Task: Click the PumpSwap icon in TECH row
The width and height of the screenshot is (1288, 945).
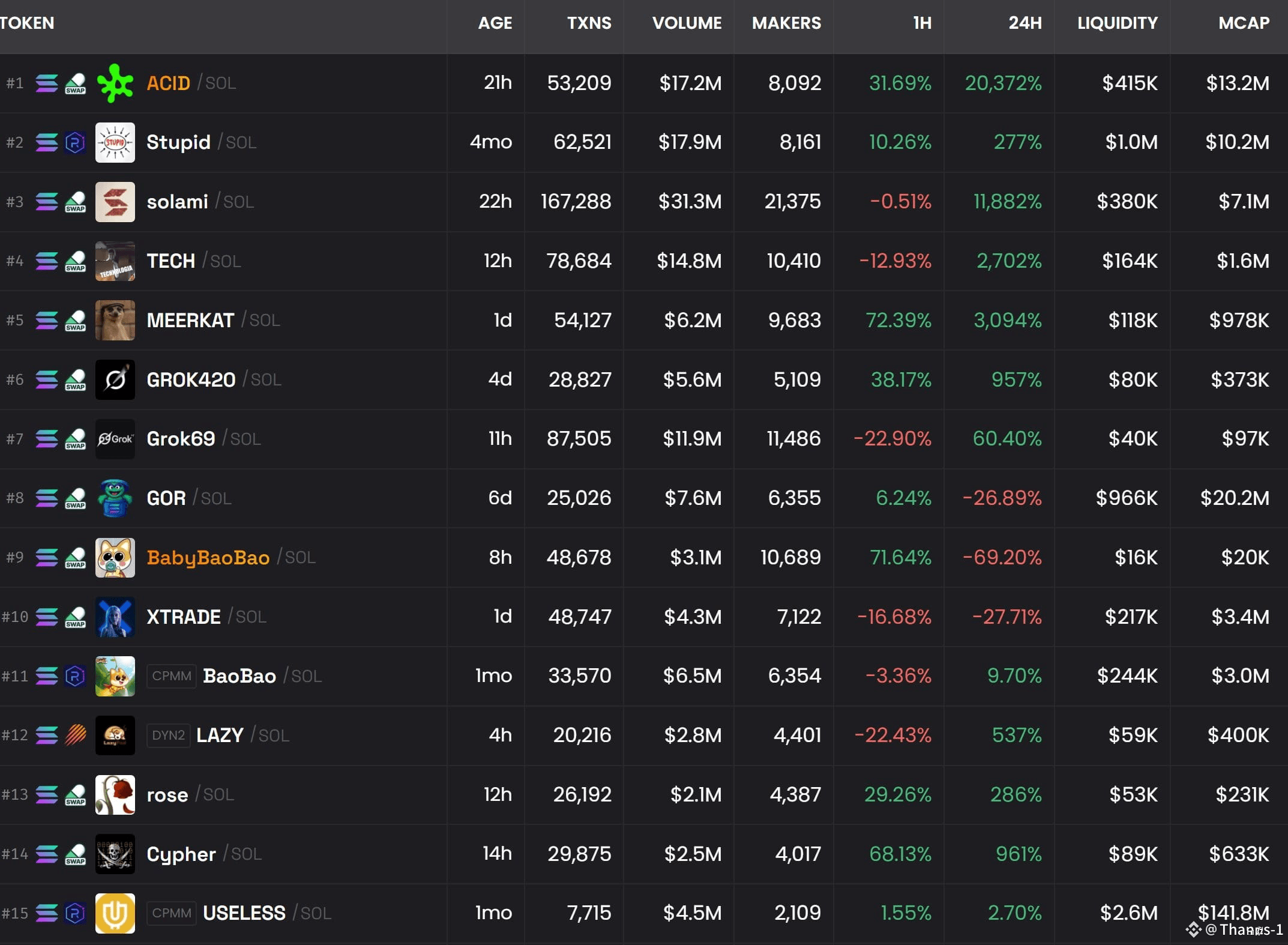Action: point(75,261)
